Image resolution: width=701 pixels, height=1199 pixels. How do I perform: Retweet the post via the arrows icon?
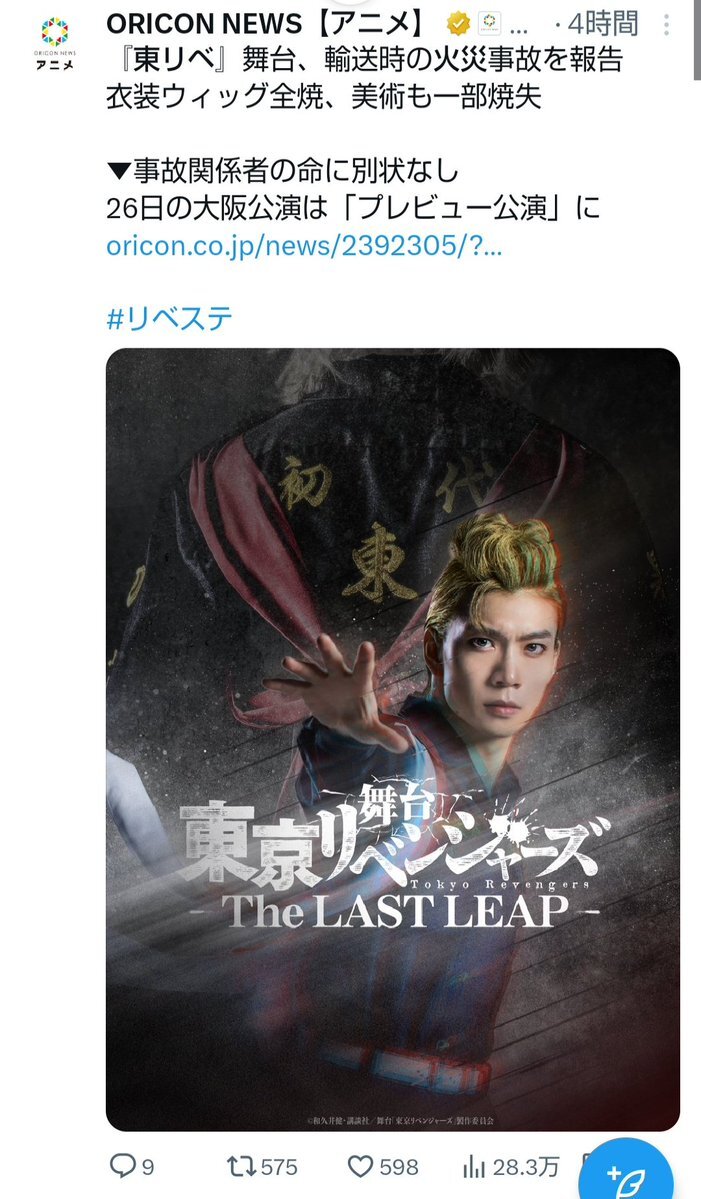(241, 1166)
